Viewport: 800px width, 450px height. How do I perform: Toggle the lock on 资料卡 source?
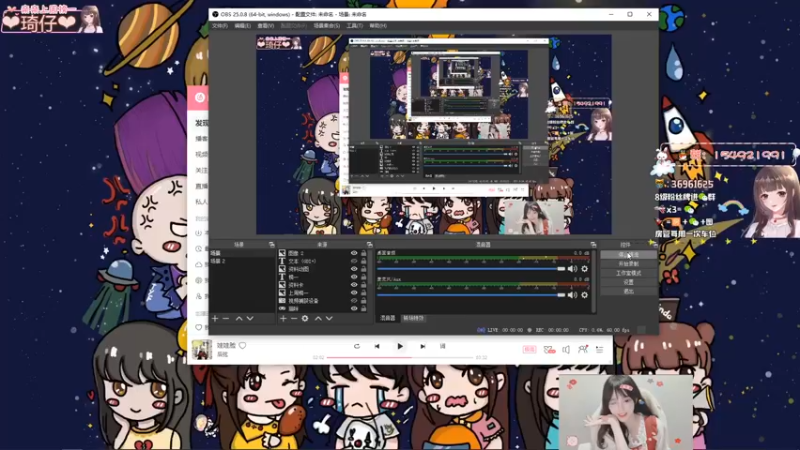[364, 285]
